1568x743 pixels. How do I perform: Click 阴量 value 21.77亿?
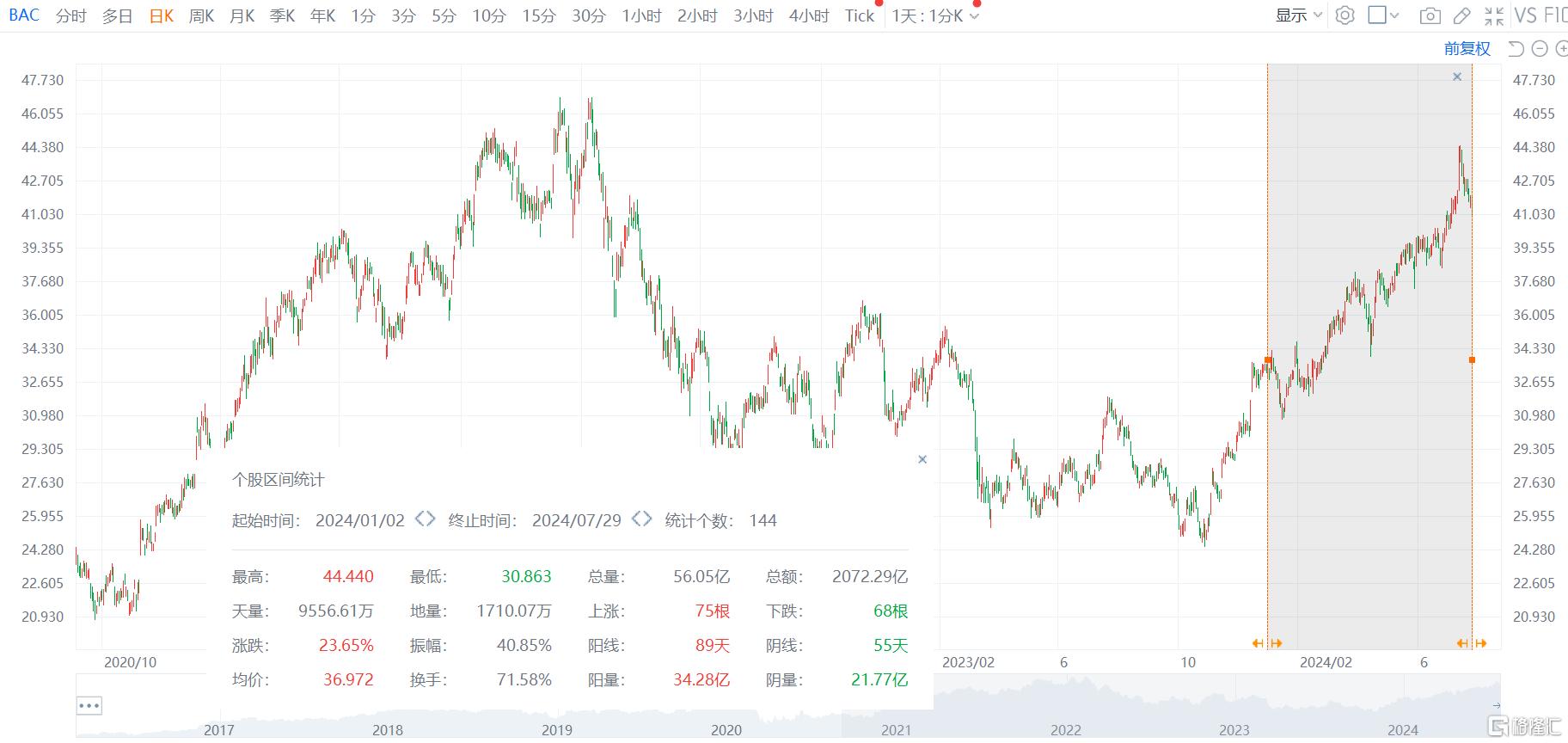(x=879, y=679)
